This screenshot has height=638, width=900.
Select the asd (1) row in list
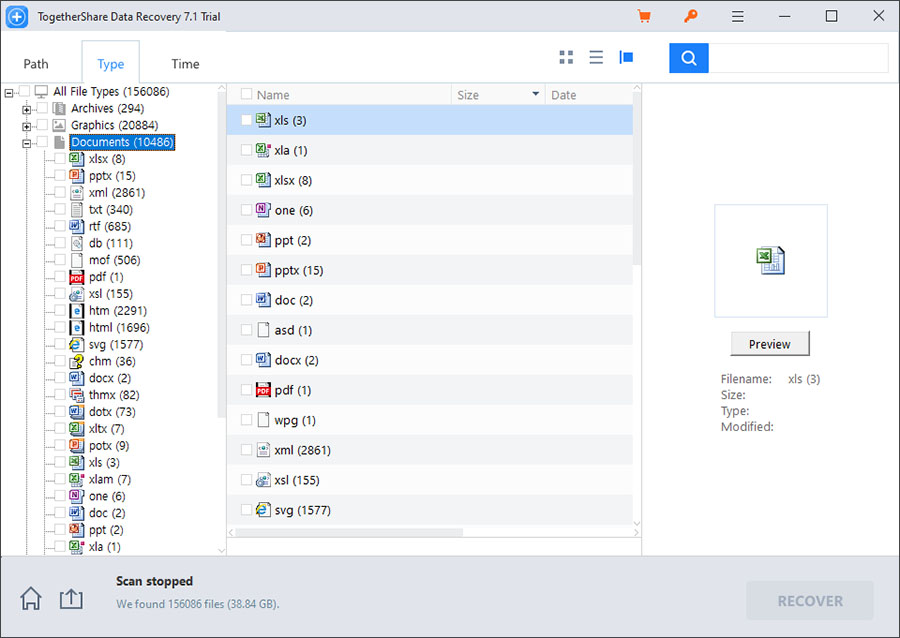[x=429, y=330]
